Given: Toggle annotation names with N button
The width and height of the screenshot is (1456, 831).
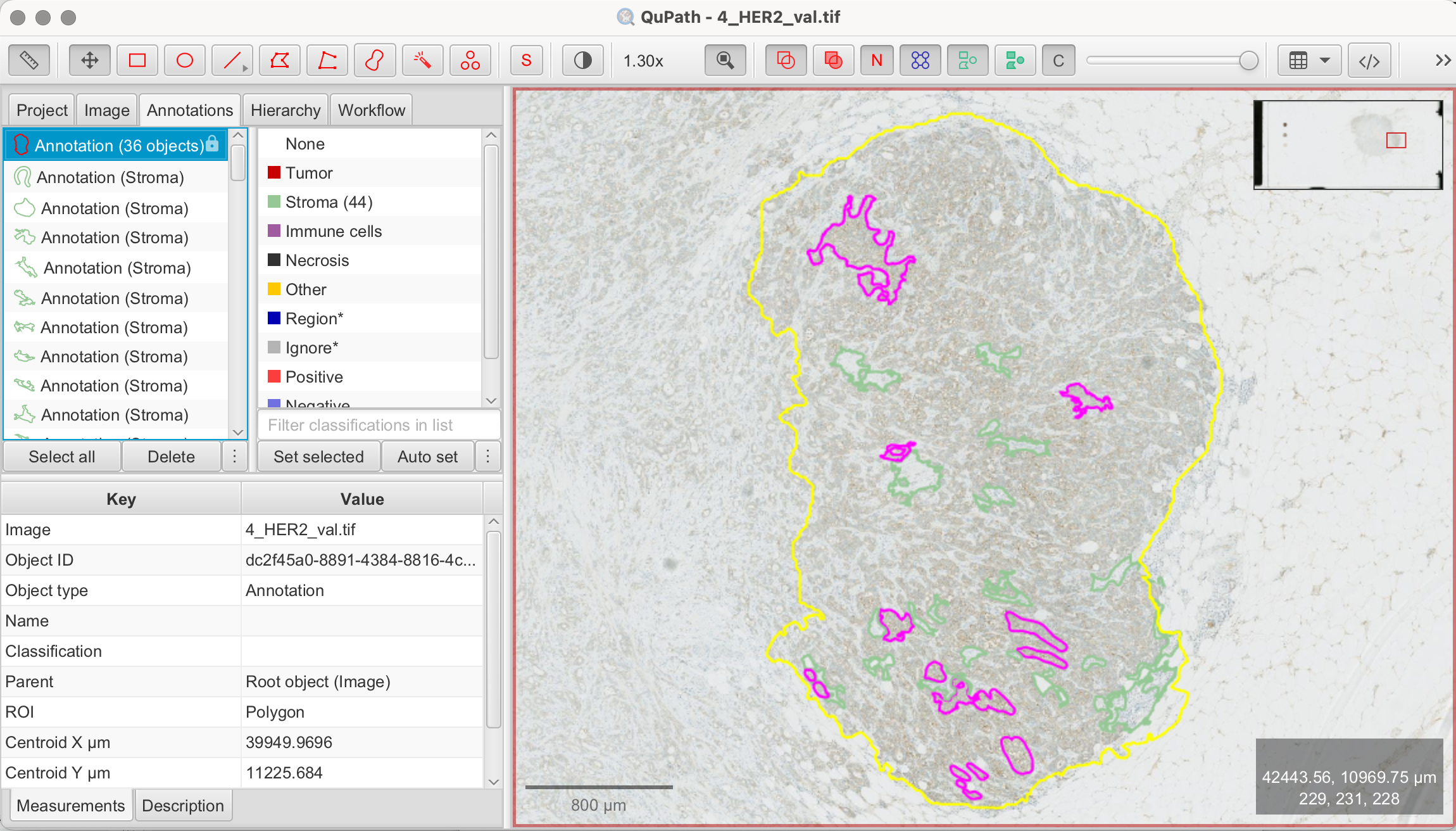Looking at the screenshot, I should click(877, 61).
